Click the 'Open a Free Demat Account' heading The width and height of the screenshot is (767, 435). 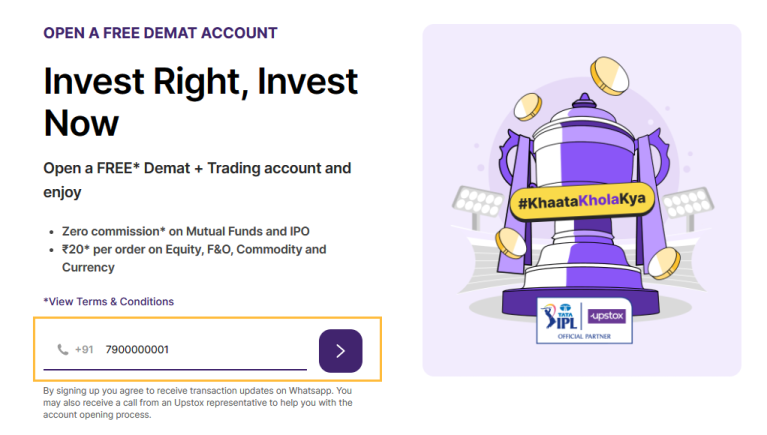(160, 33)
